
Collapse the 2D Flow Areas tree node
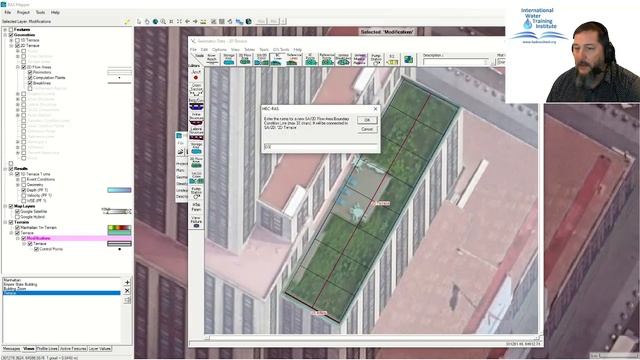point(18,67)
